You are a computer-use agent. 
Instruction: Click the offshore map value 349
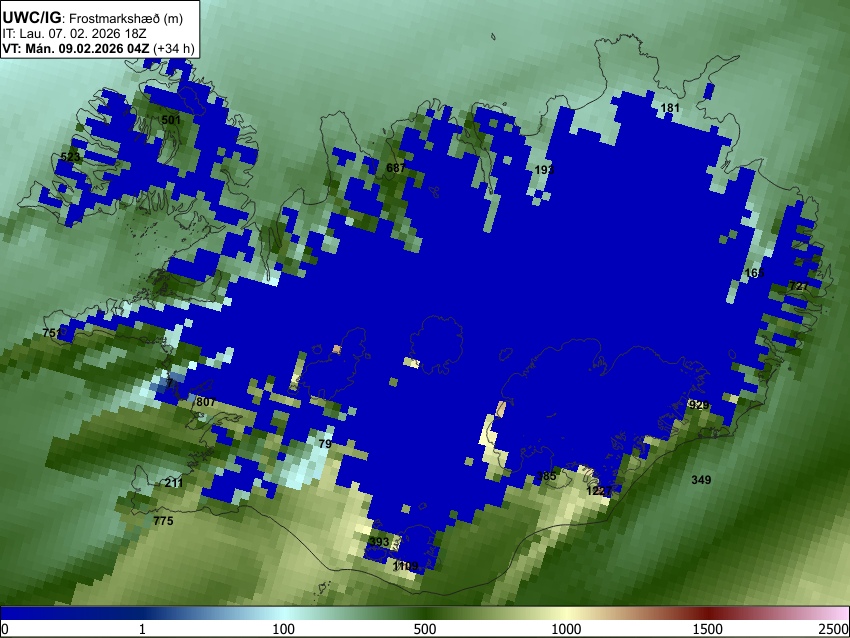701,480
